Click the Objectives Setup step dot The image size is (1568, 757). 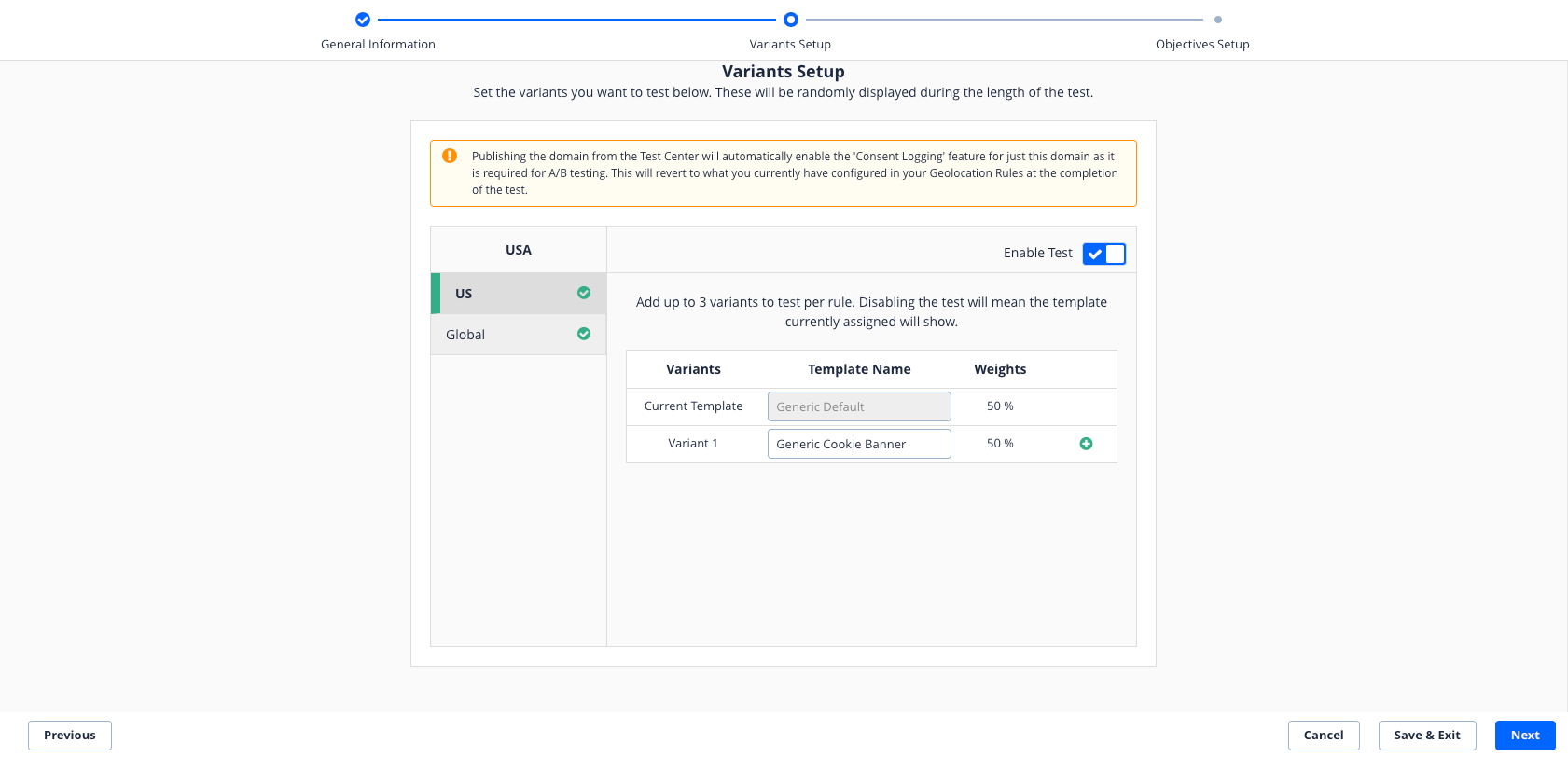click(x=1218, y=20)
